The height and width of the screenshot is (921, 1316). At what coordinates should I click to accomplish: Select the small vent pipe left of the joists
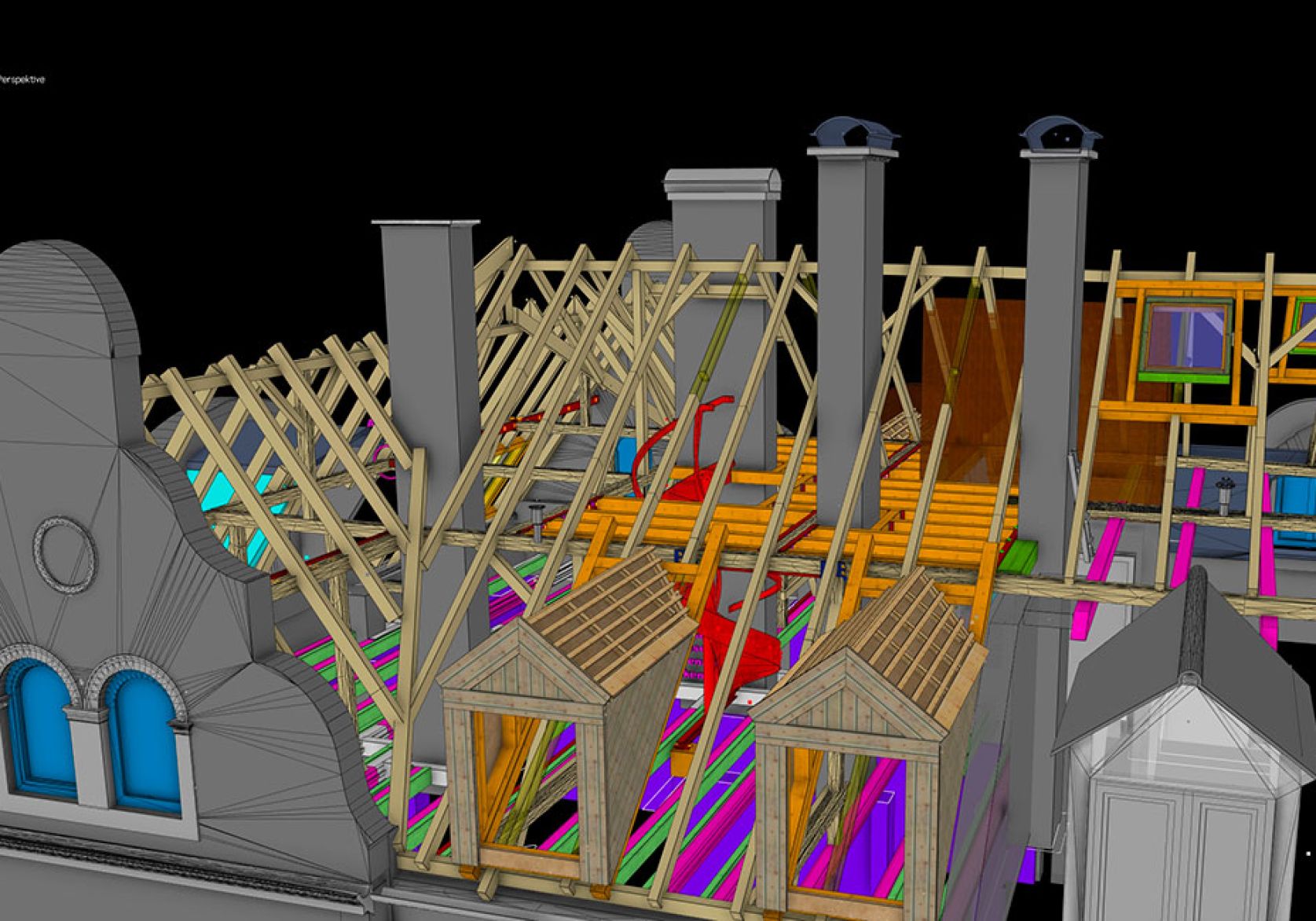click(538, 521)
